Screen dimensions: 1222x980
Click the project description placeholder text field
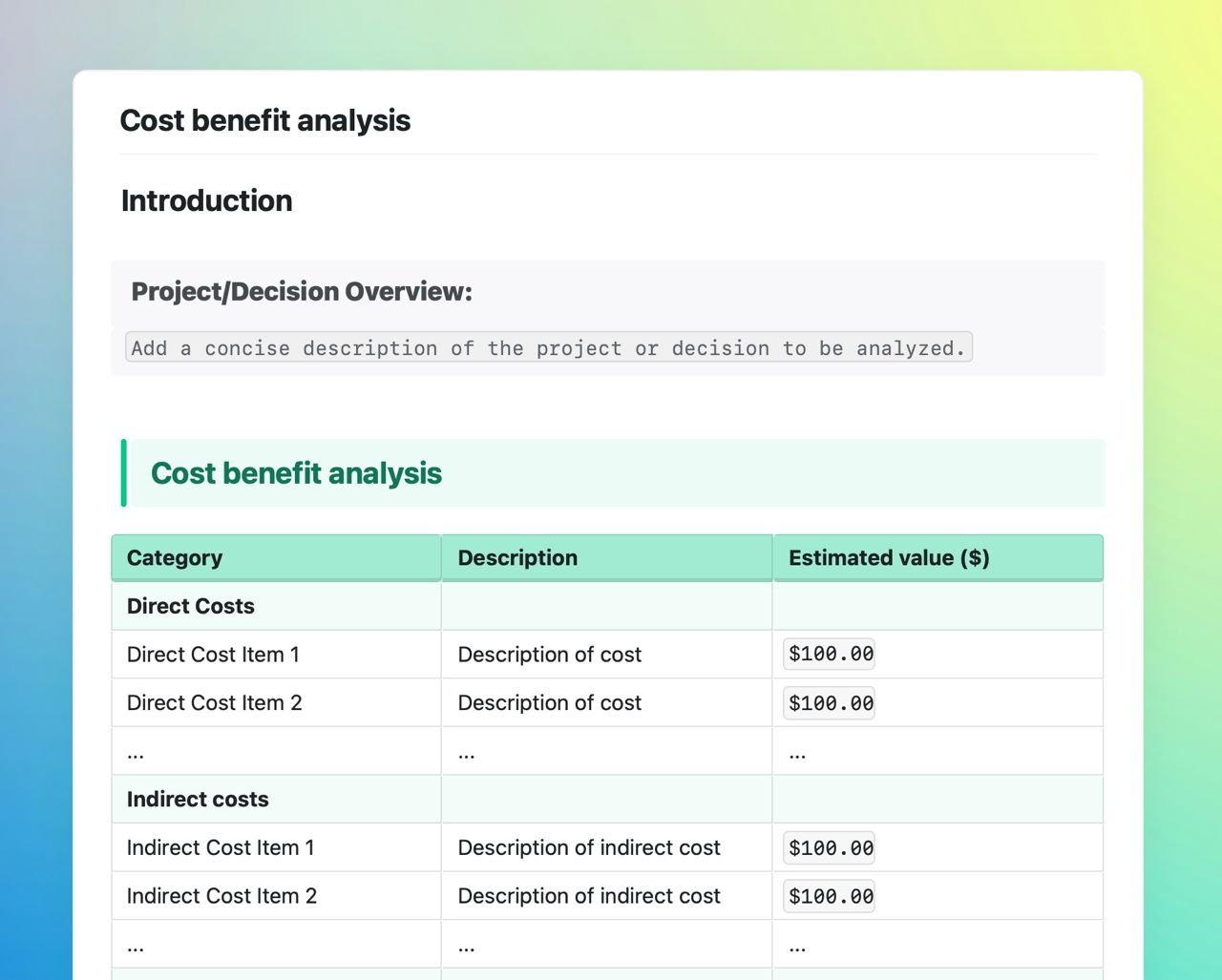(548, 347)
